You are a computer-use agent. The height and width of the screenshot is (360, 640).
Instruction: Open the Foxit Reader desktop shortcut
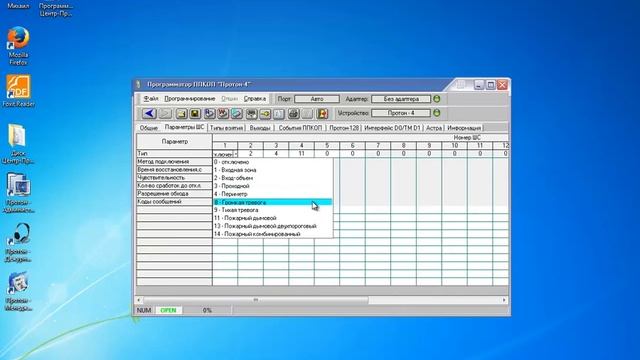[x=18, y=91]
